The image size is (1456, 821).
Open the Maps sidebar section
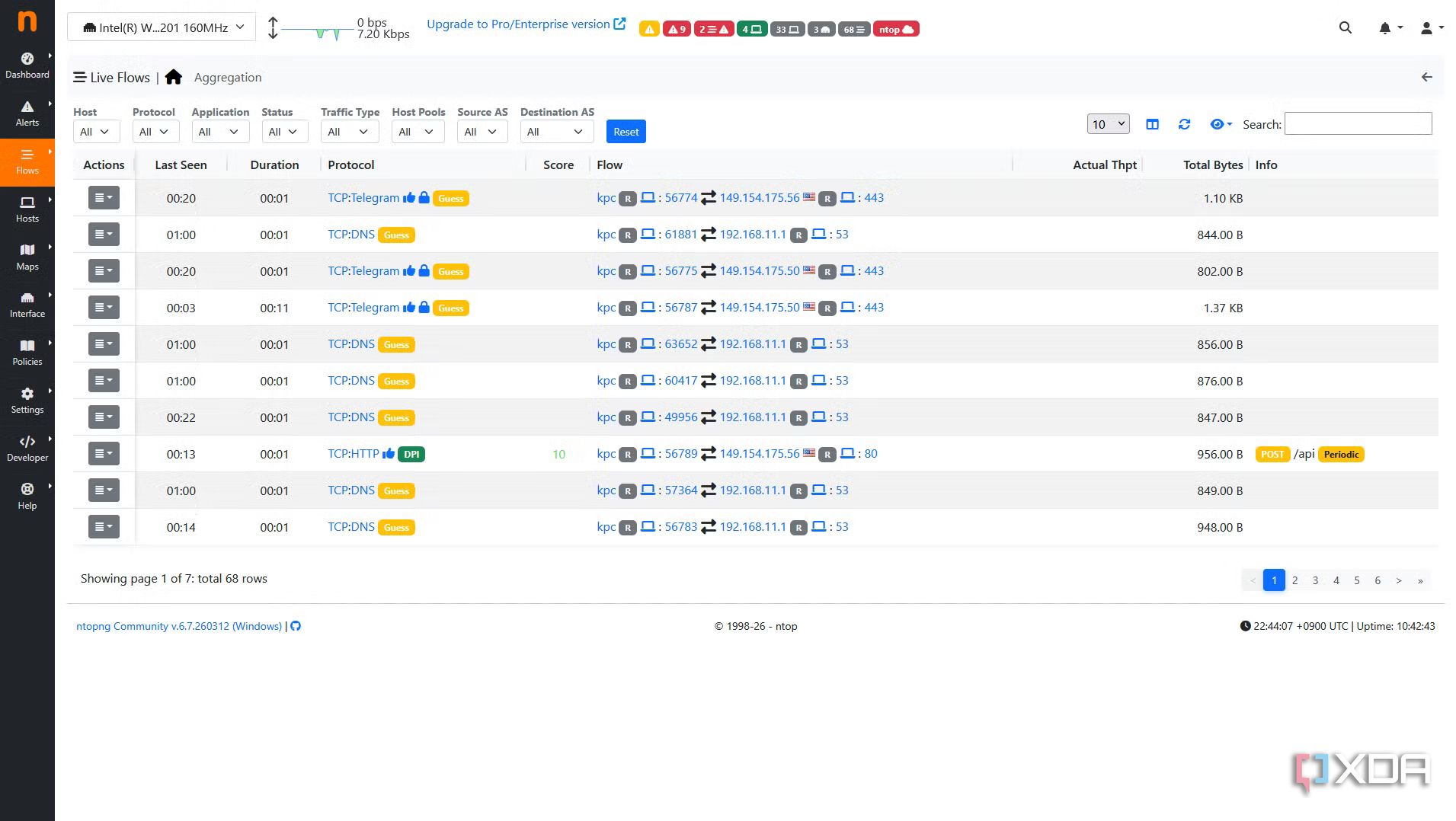tap(27, 257)
